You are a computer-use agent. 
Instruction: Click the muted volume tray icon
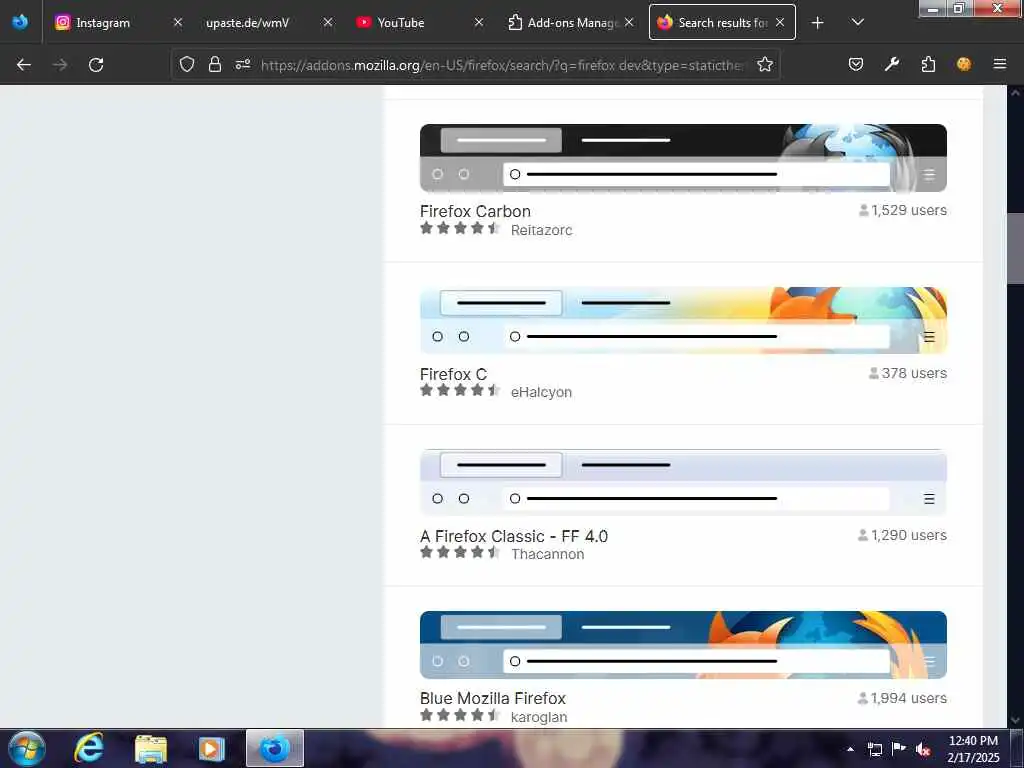(x=923, y=749)
